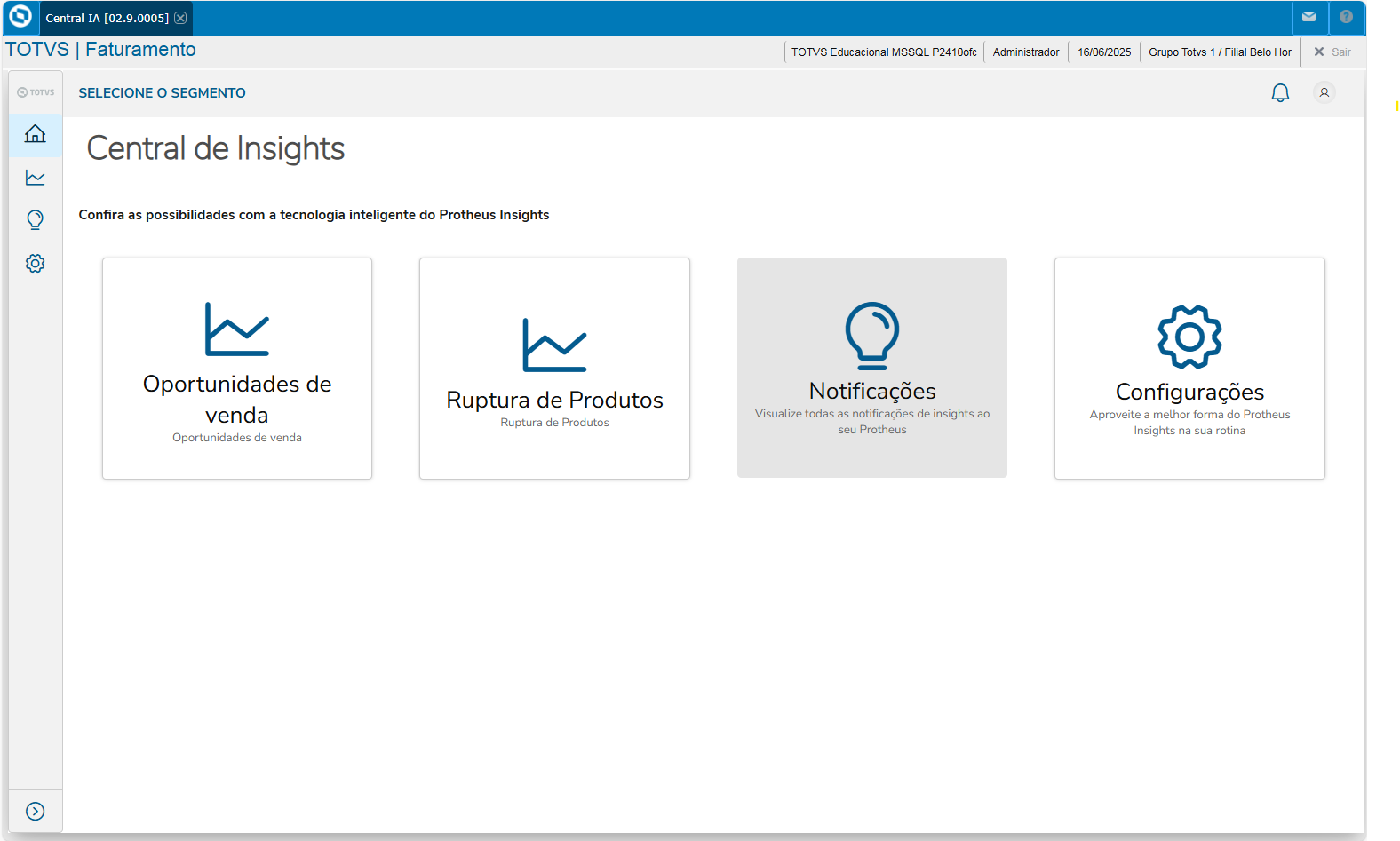This screenshot has height=841, width=1400.
Task: Open the Ruptura de Produtos card
Action: [x=554, y=369]
